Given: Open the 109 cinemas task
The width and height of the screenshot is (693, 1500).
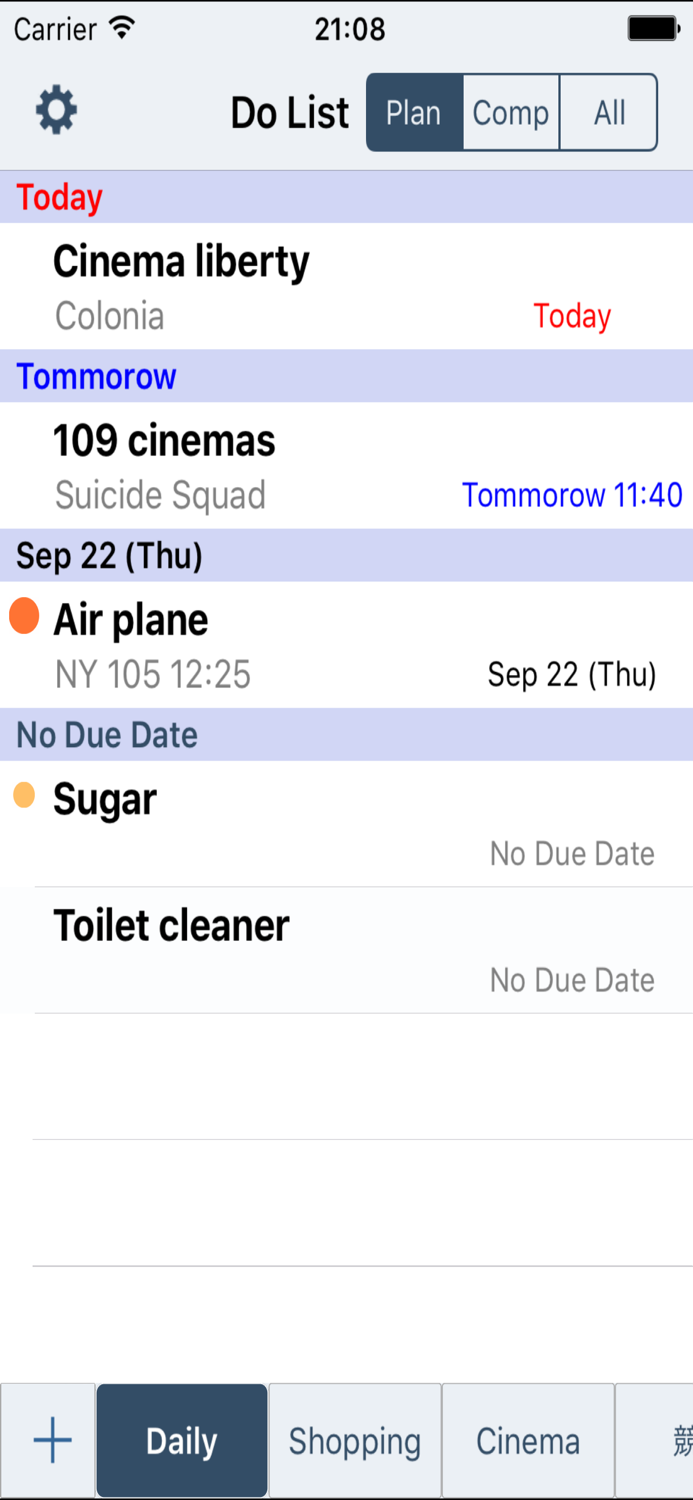Looking at the screenshot, I should coord(346,465).
